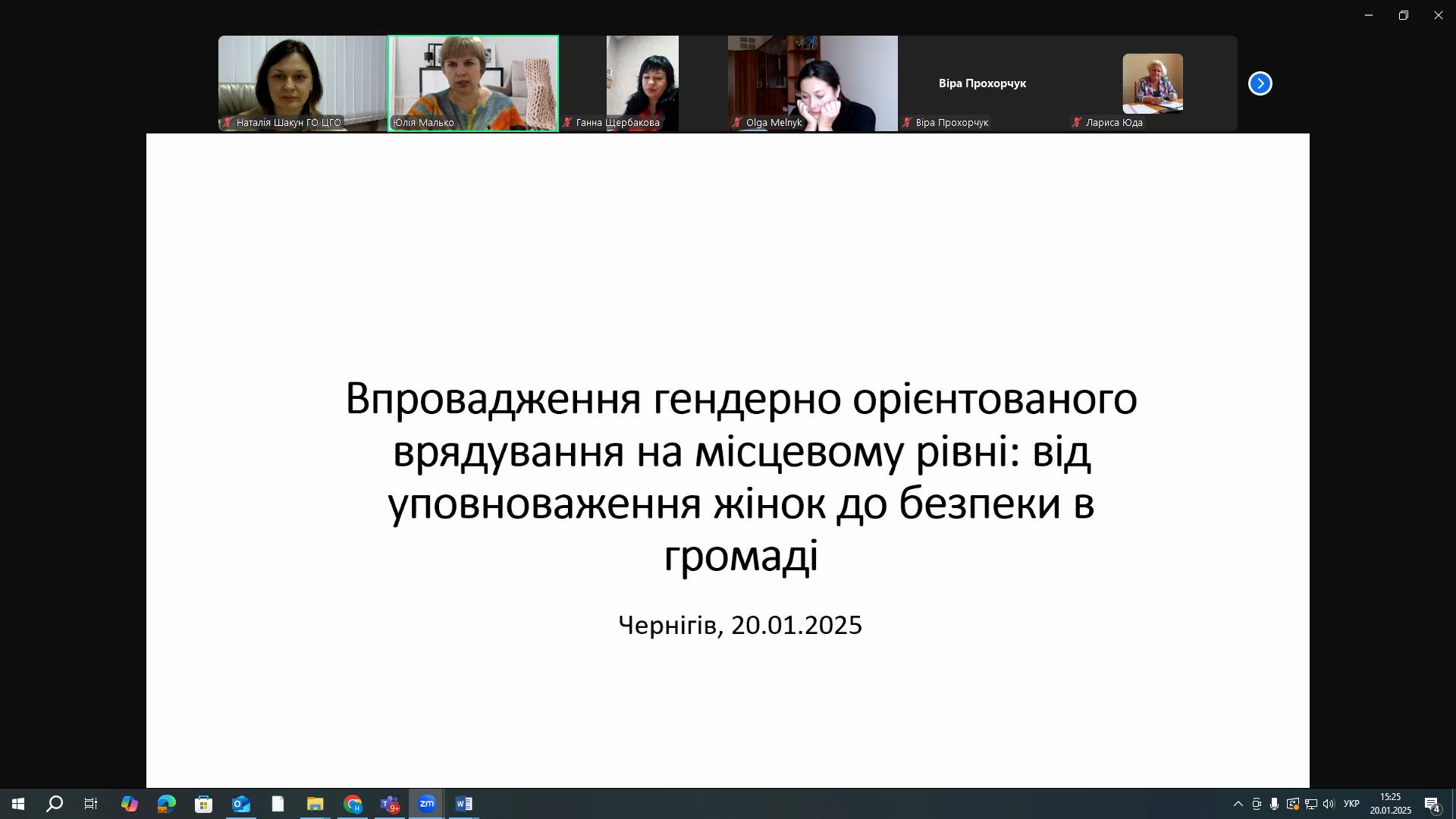This screenshot has height=819, width=1456.
Task: Open Zoom from the taskbar
Action: coord(426,804)
